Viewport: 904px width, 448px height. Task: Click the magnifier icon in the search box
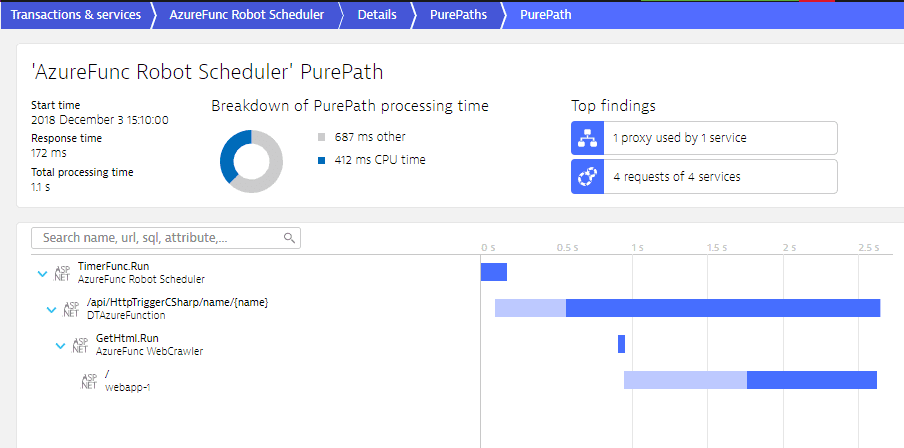tap(289, 238)
